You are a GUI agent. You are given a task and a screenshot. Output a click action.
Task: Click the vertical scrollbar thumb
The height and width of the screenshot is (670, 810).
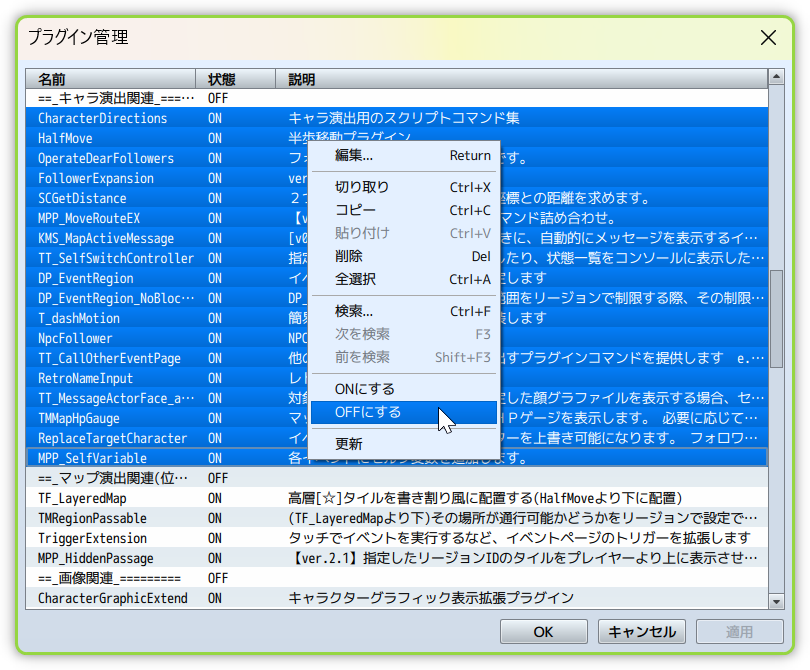coord(776,319)
